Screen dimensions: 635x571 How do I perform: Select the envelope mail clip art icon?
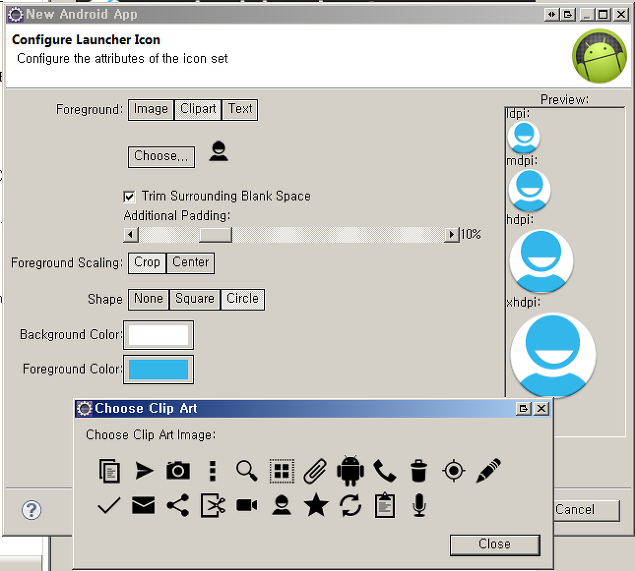pos(143,505)
